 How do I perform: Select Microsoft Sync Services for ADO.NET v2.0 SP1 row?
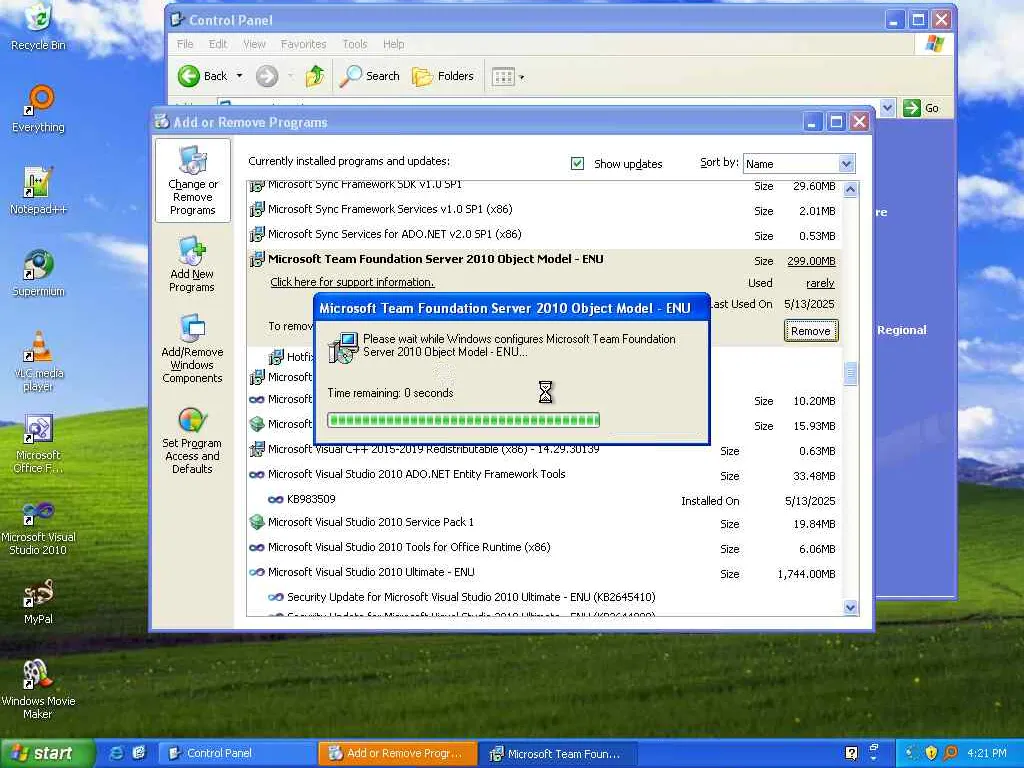click(x=545, y=235)
